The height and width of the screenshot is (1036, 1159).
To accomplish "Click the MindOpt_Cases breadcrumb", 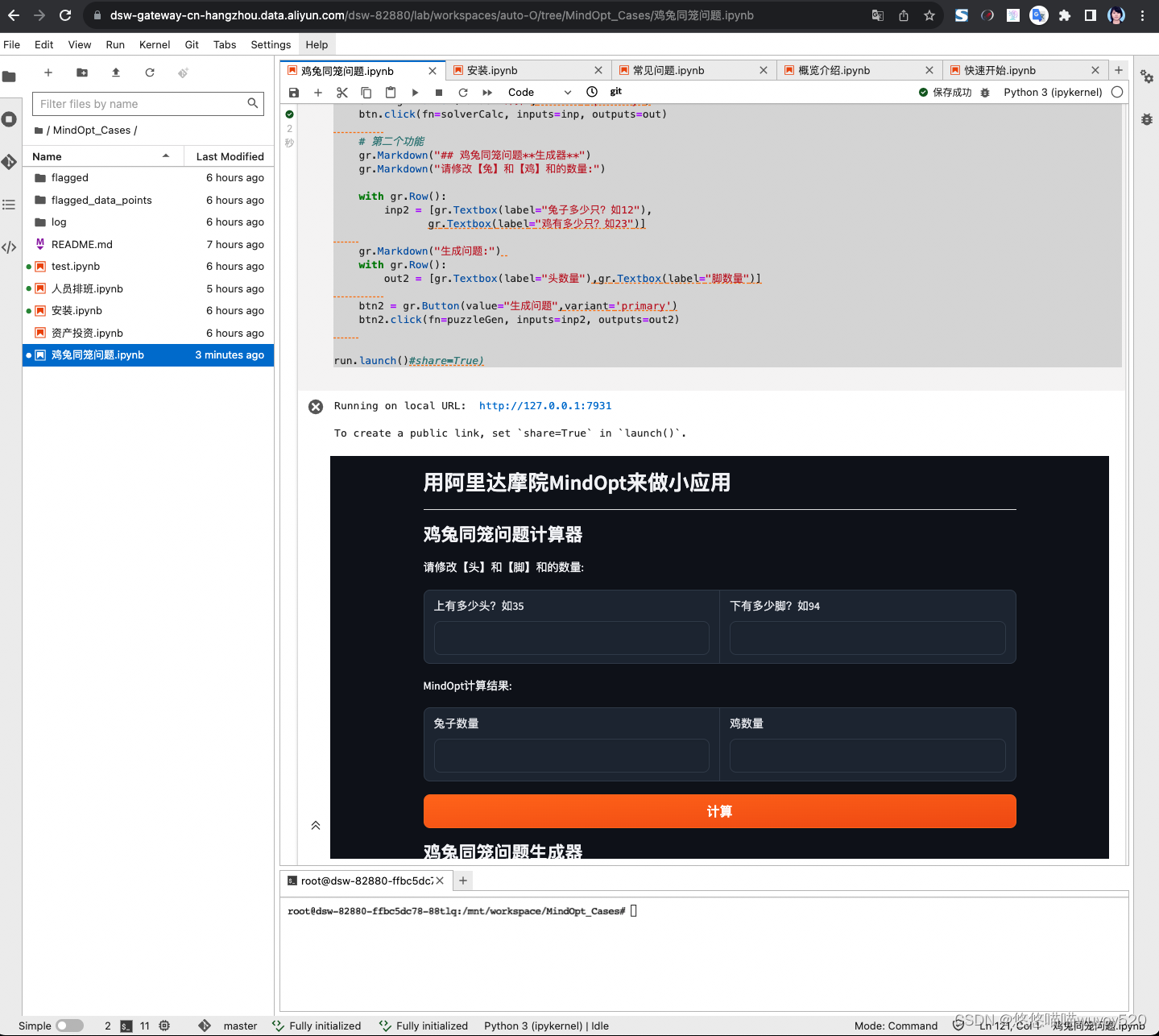I will pos(92,131).
